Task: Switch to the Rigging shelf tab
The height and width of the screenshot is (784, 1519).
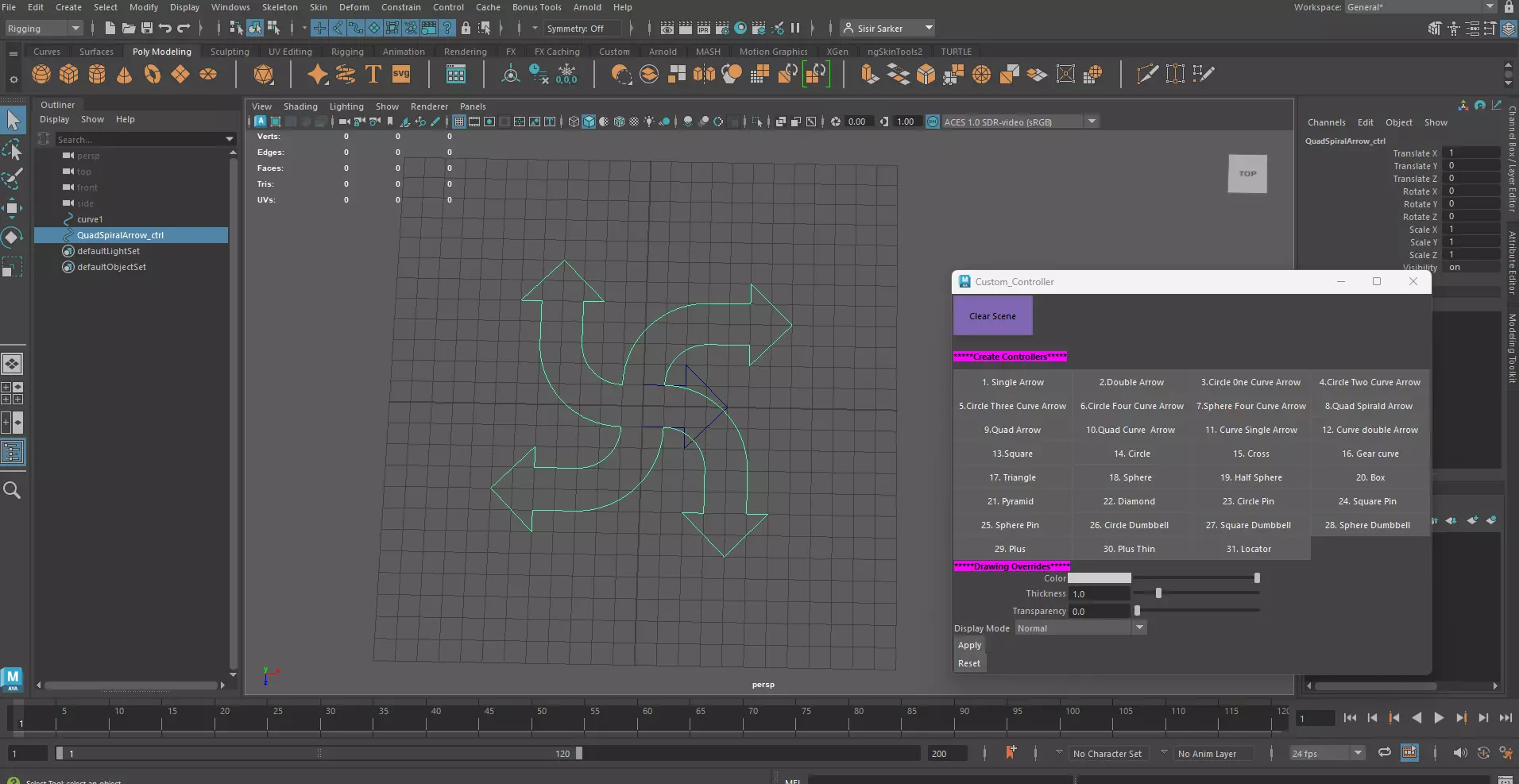Action: coord(347,52)
